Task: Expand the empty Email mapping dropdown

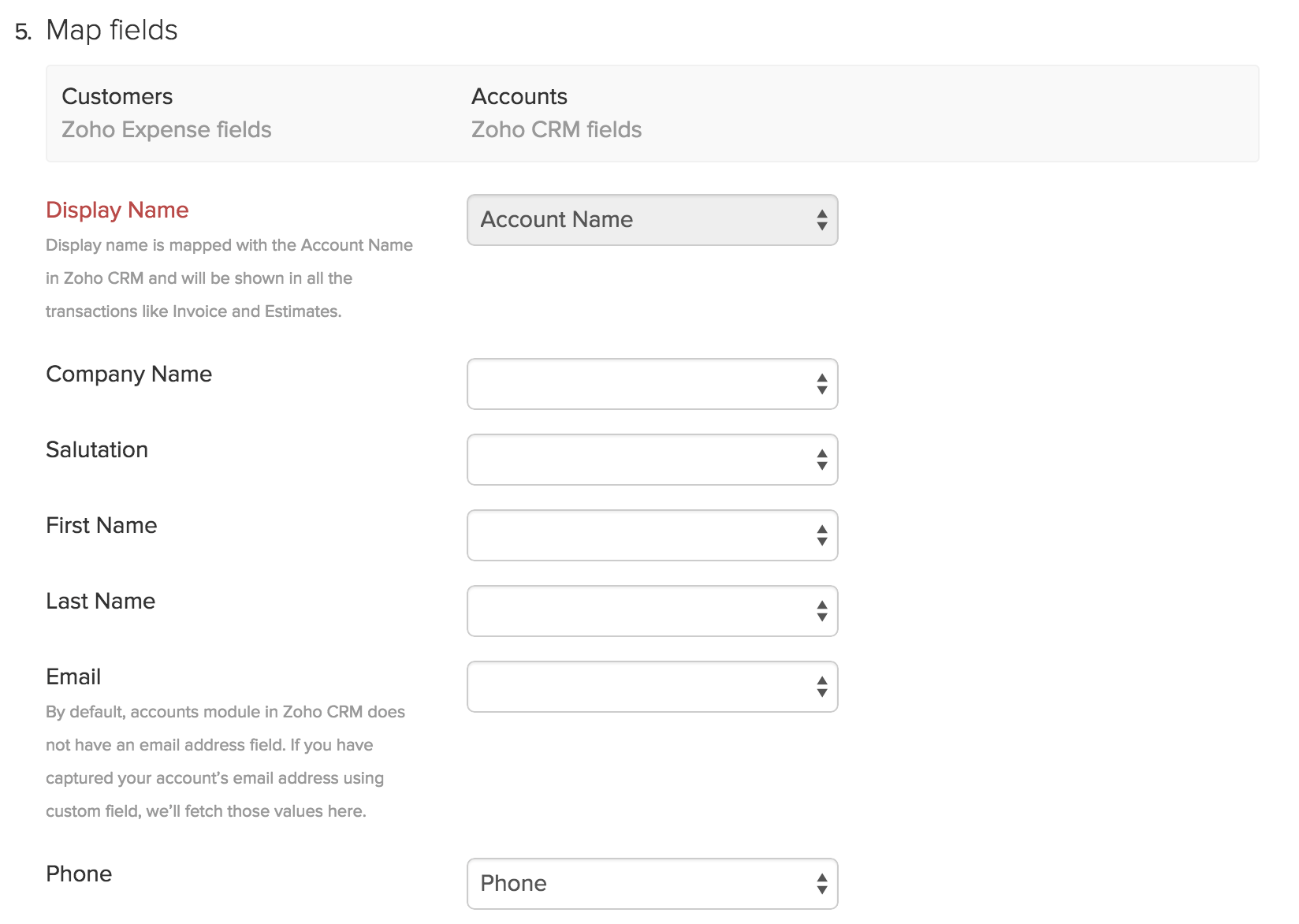Action: pos(652,687)
